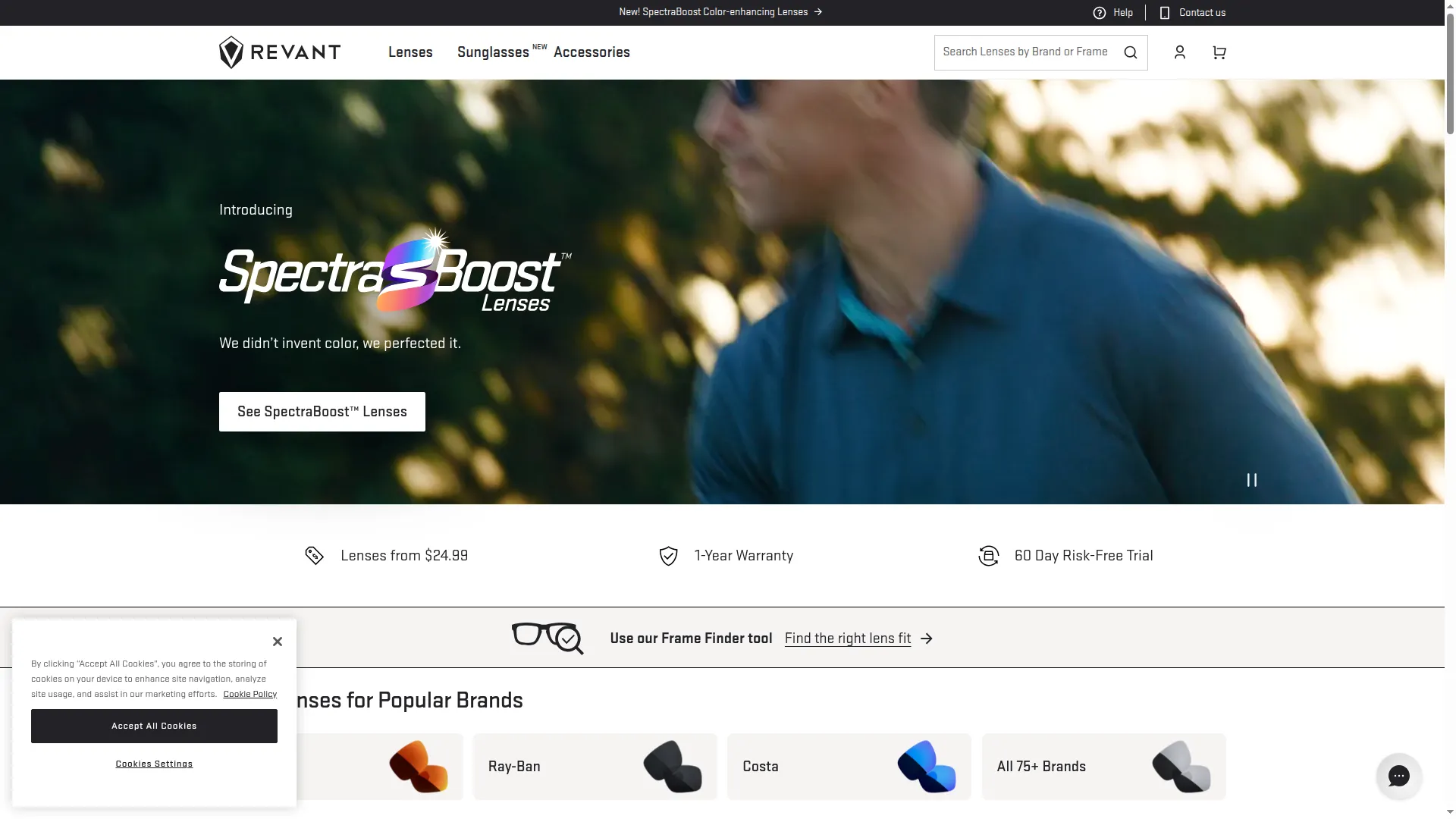The image size is (1456, 819).
Task: Open the live chat bubble
Action: pos(1399,776)
